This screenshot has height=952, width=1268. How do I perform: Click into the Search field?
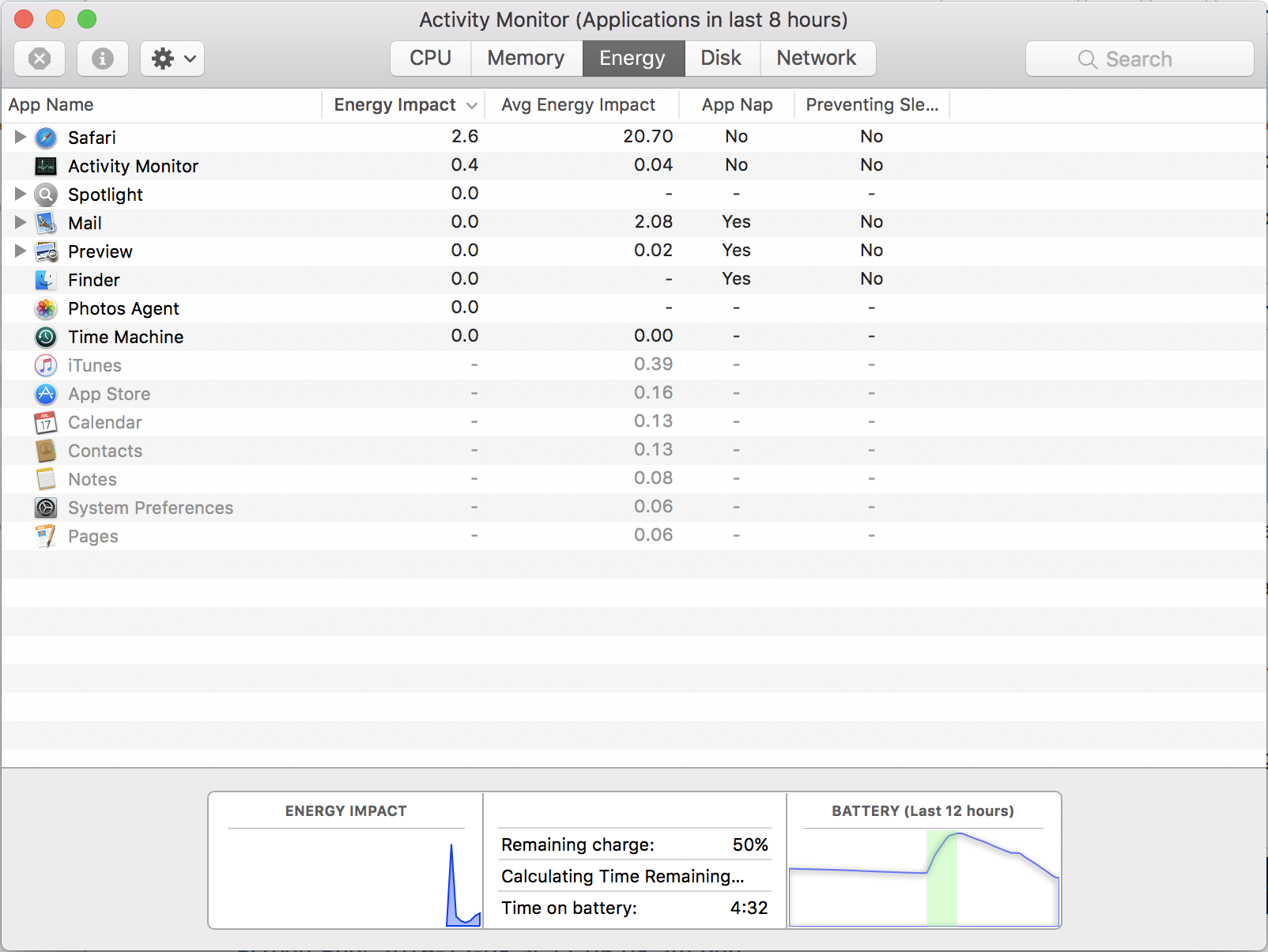(x=1140, y=59)
